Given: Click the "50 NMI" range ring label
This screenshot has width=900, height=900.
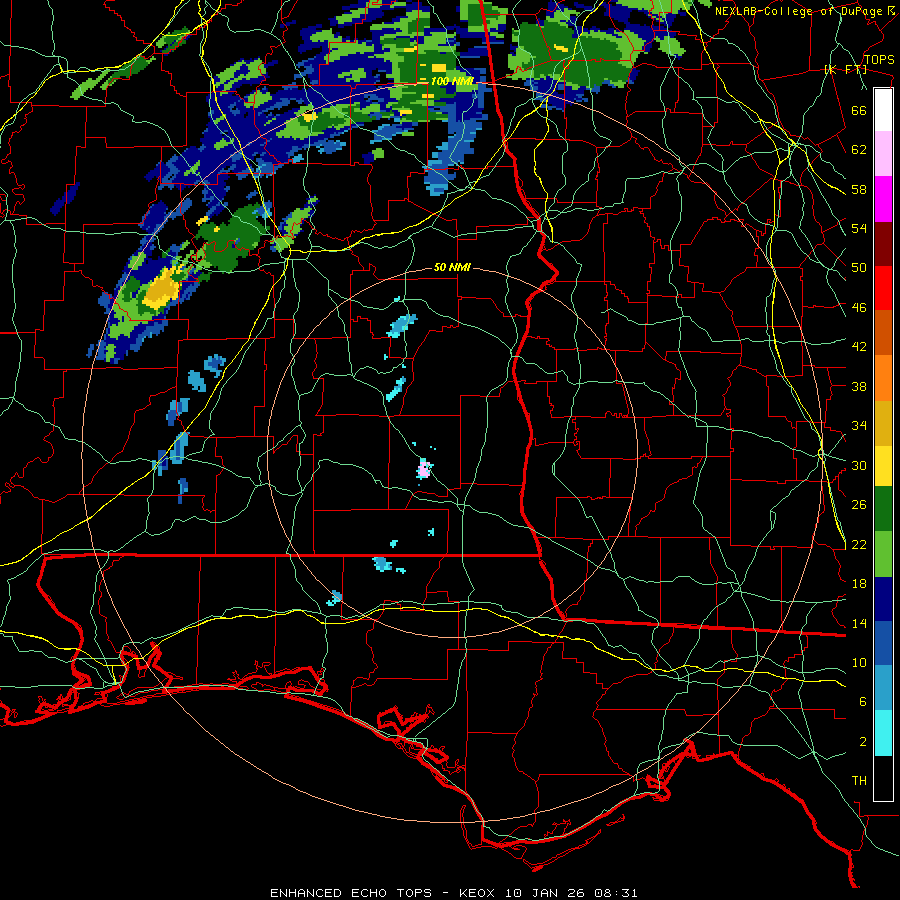Looking at the screenshot, I should 452,267.
